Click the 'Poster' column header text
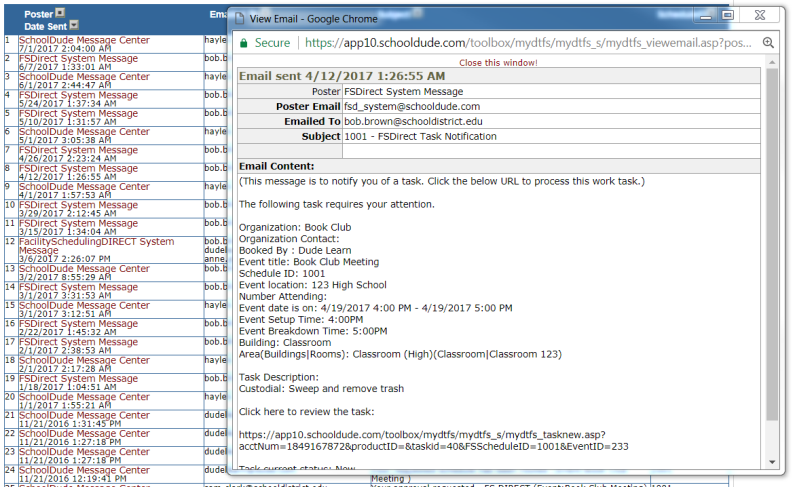The height and width of the screenshot is (487, 795). [x=39, y=14]
